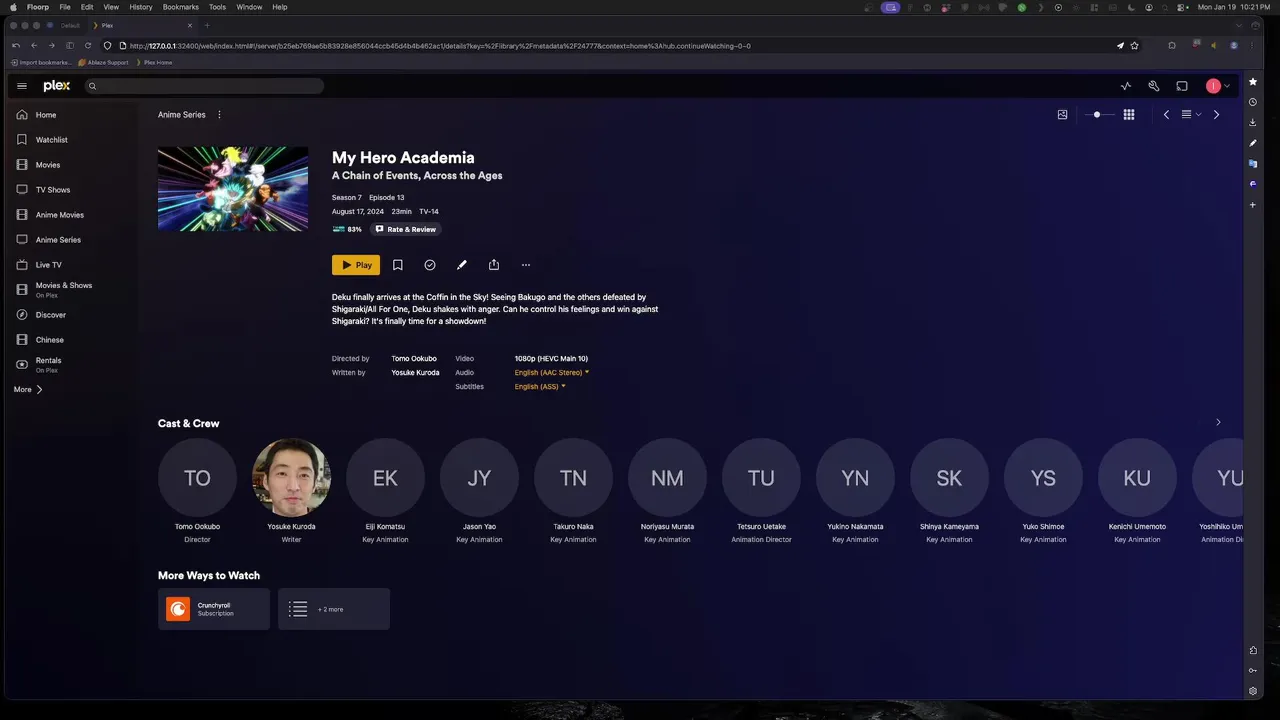The image size is (1280, 720).
Task: Add a Floorp sidebar panel plus
Action: coord(1253,205)
